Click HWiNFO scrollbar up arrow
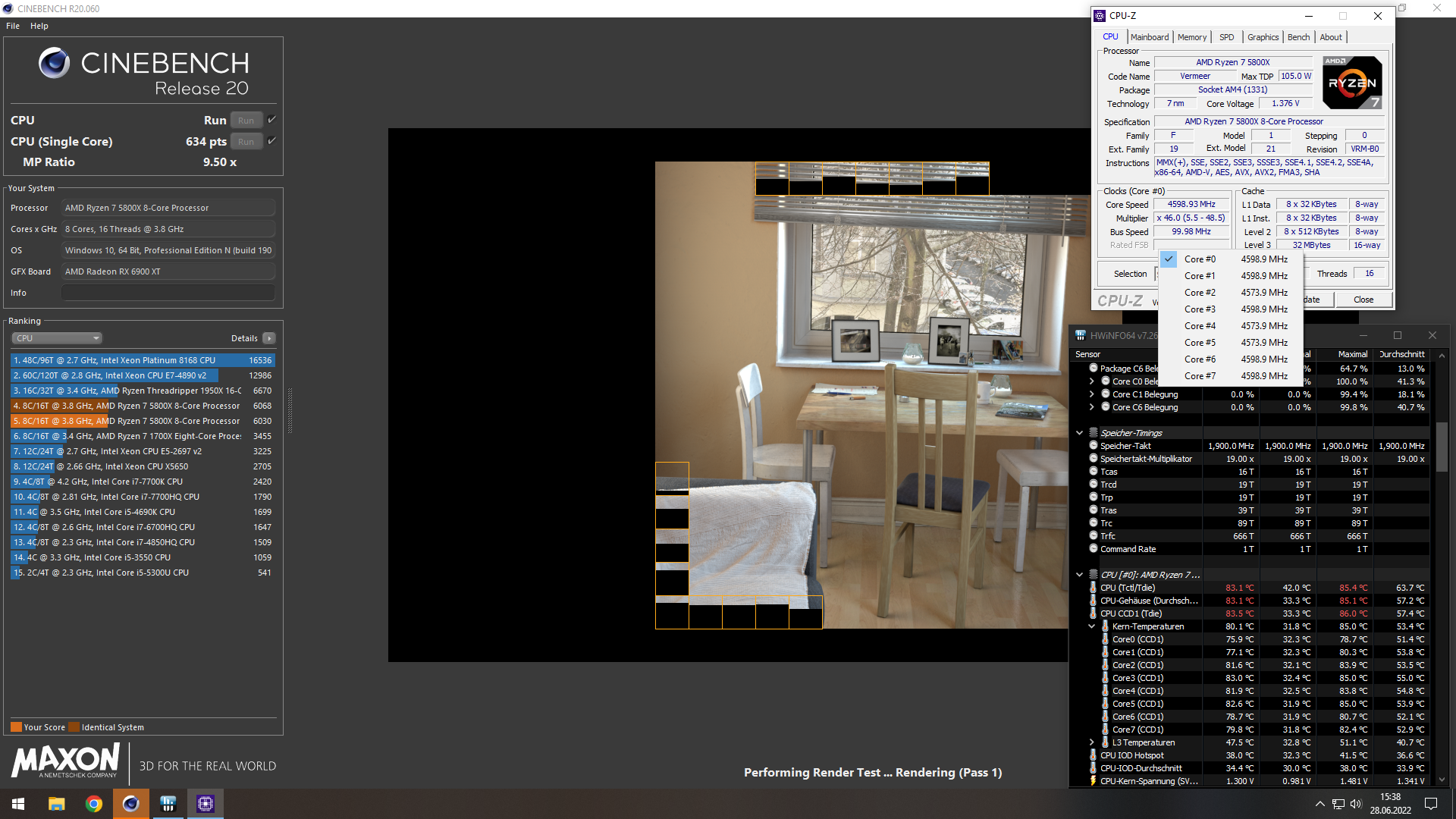 coord(1442,355)
